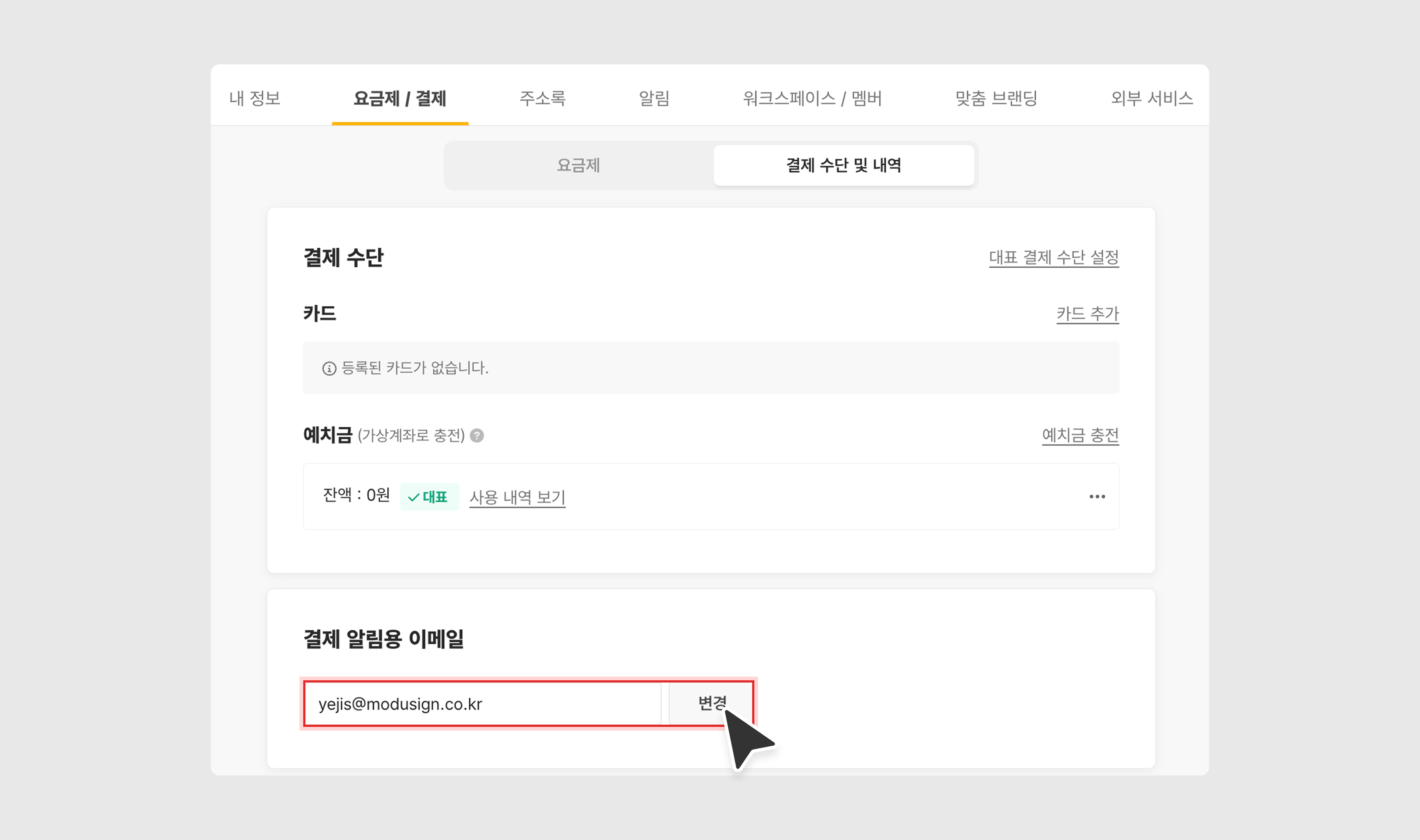This screenshot has width=1420, height=840.
Task: Click the 예치금 충전 link
Action: point(1080,435)
